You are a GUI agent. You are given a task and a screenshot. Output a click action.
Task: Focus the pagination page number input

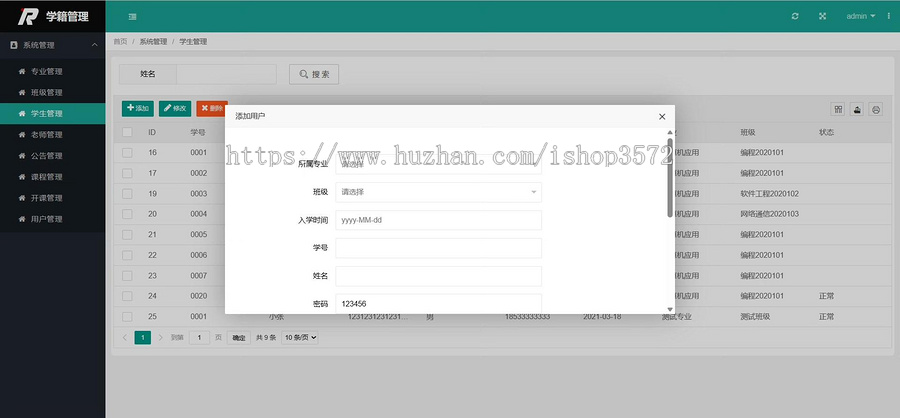coord(199,338)
